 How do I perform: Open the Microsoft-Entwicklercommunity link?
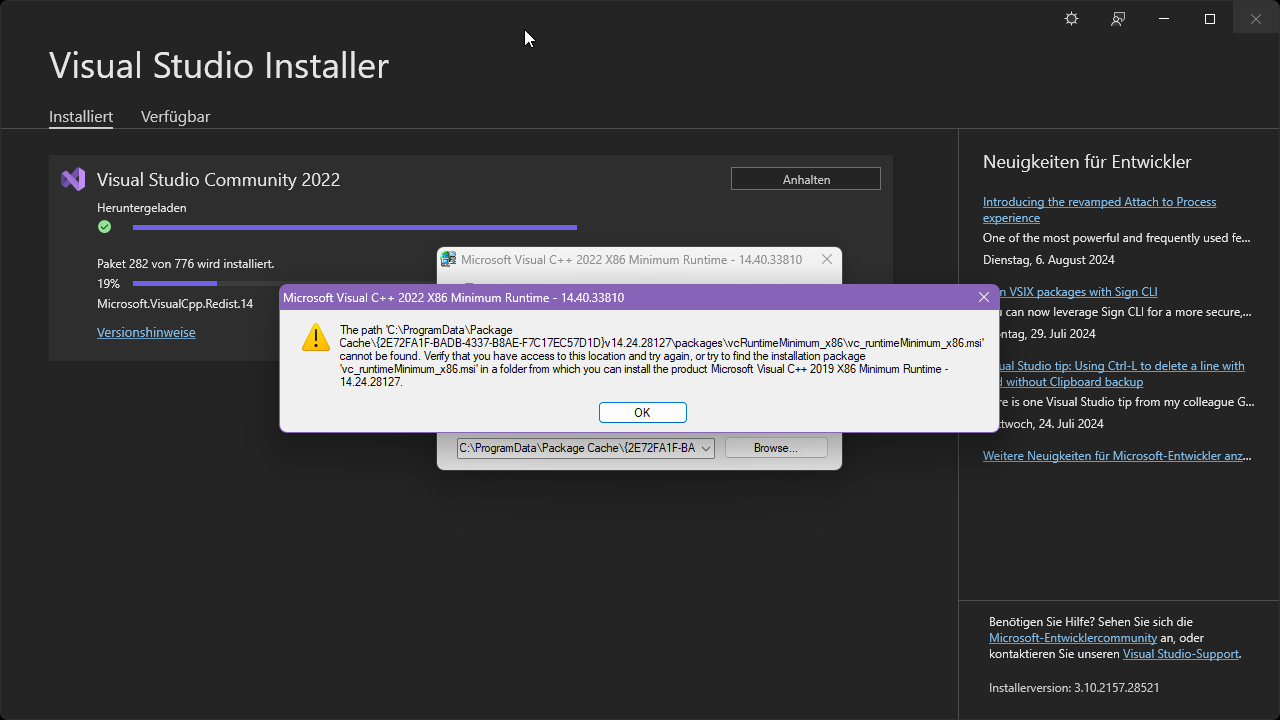coord(1073,638)
